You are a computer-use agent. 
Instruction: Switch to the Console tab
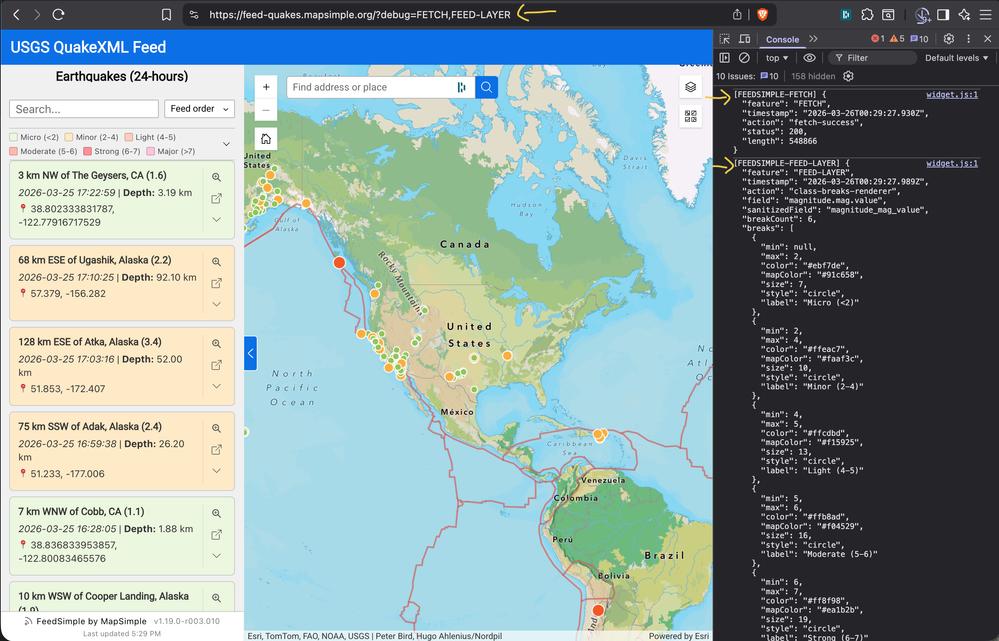click(x=782, y=40)
